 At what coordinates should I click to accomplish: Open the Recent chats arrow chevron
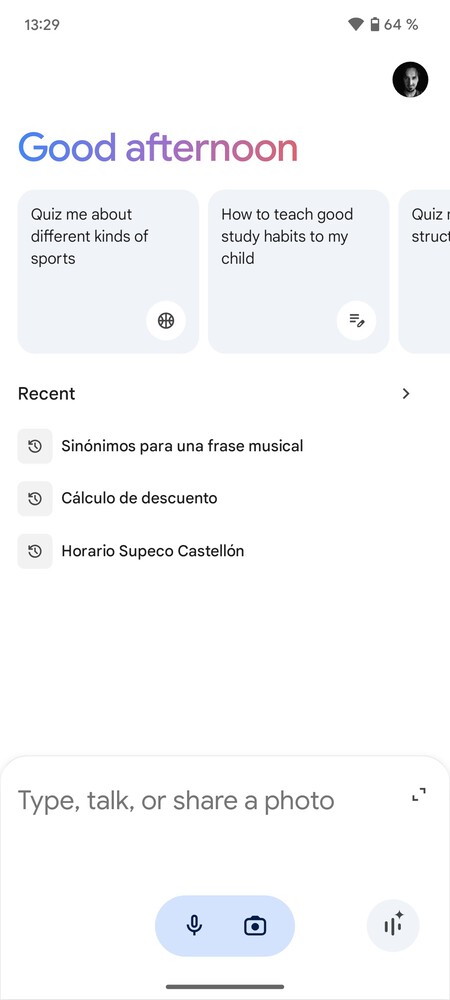(x=406, y=393)
